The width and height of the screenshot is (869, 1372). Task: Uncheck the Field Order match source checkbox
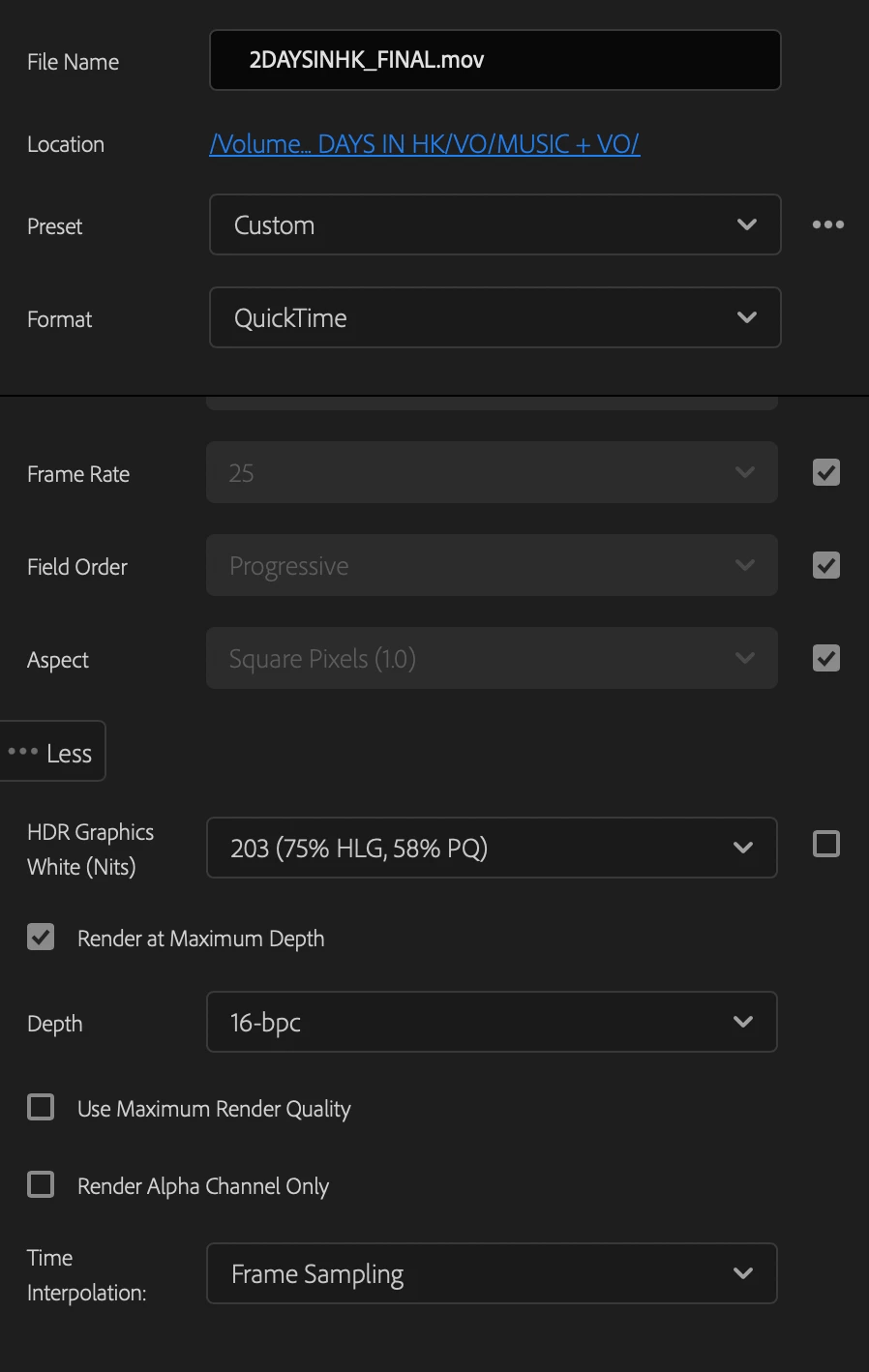(826, 565)
